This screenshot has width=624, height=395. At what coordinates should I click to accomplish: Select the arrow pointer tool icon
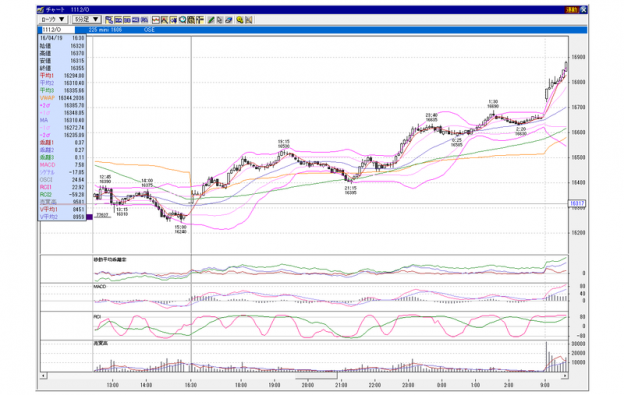[219, 19]
